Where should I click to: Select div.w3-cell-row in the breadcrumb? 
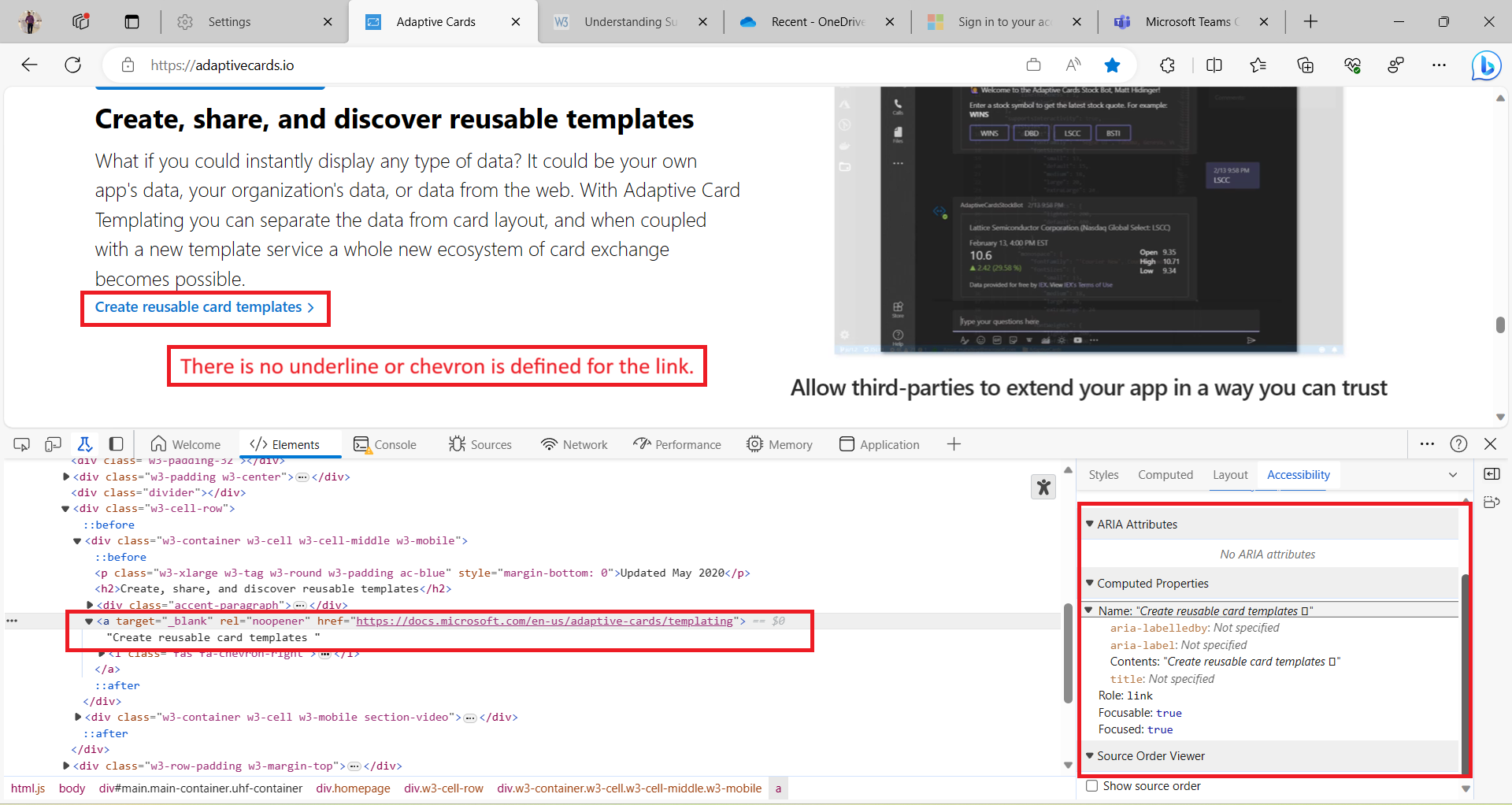[x=443, y=788]
